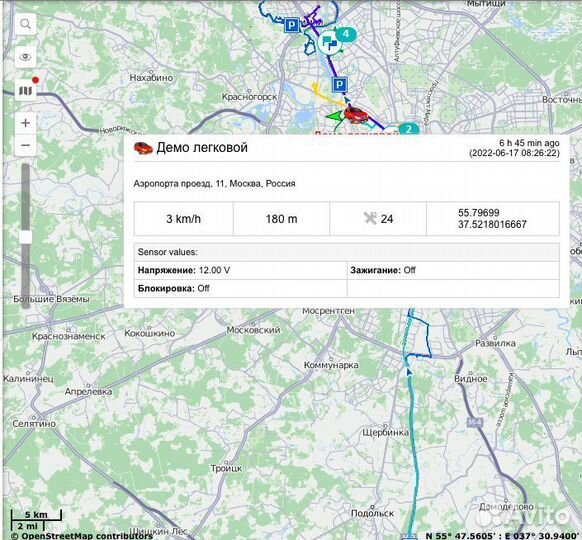The image size is (582, 540).
Task: Click the green direction arrow beside the car
Action: [x=335, y=116]
